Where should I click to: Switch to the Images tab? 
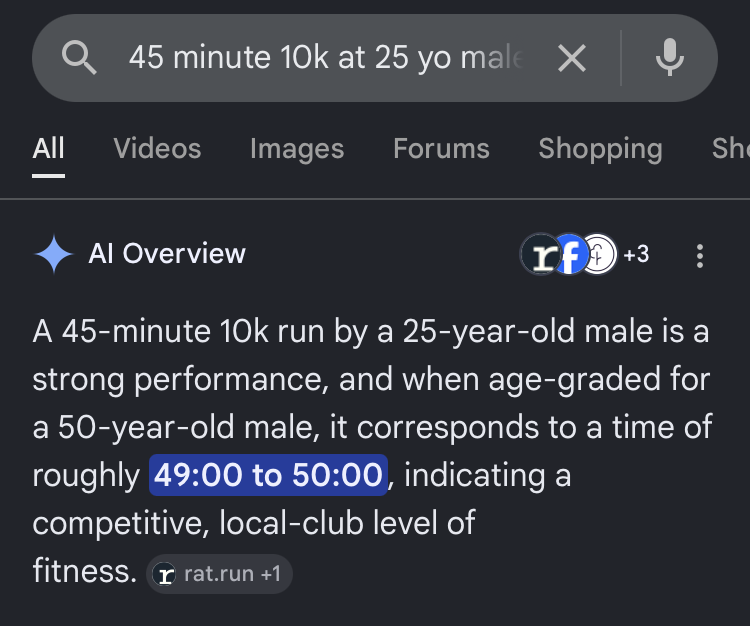coord(297,148)
